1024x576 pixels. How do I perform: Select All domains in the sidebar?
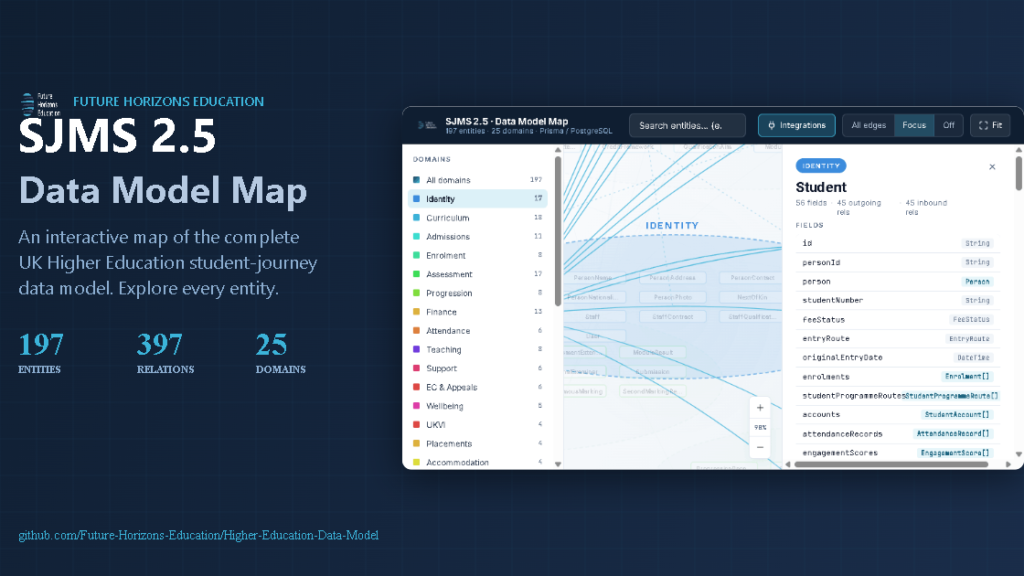click(477, 180)
